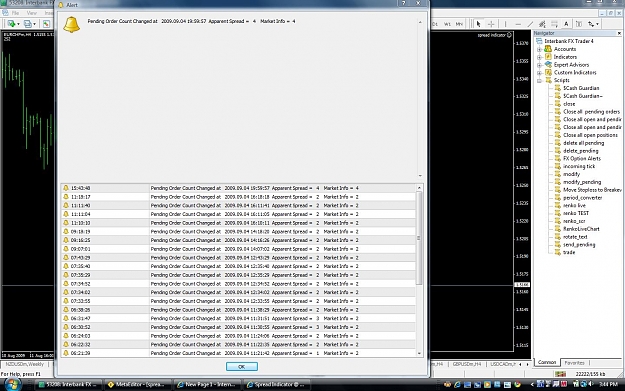Click OK to dismiss the Alert dialog
The height and width of the screenshot is (391, 625).
click(x=242, y=366)
